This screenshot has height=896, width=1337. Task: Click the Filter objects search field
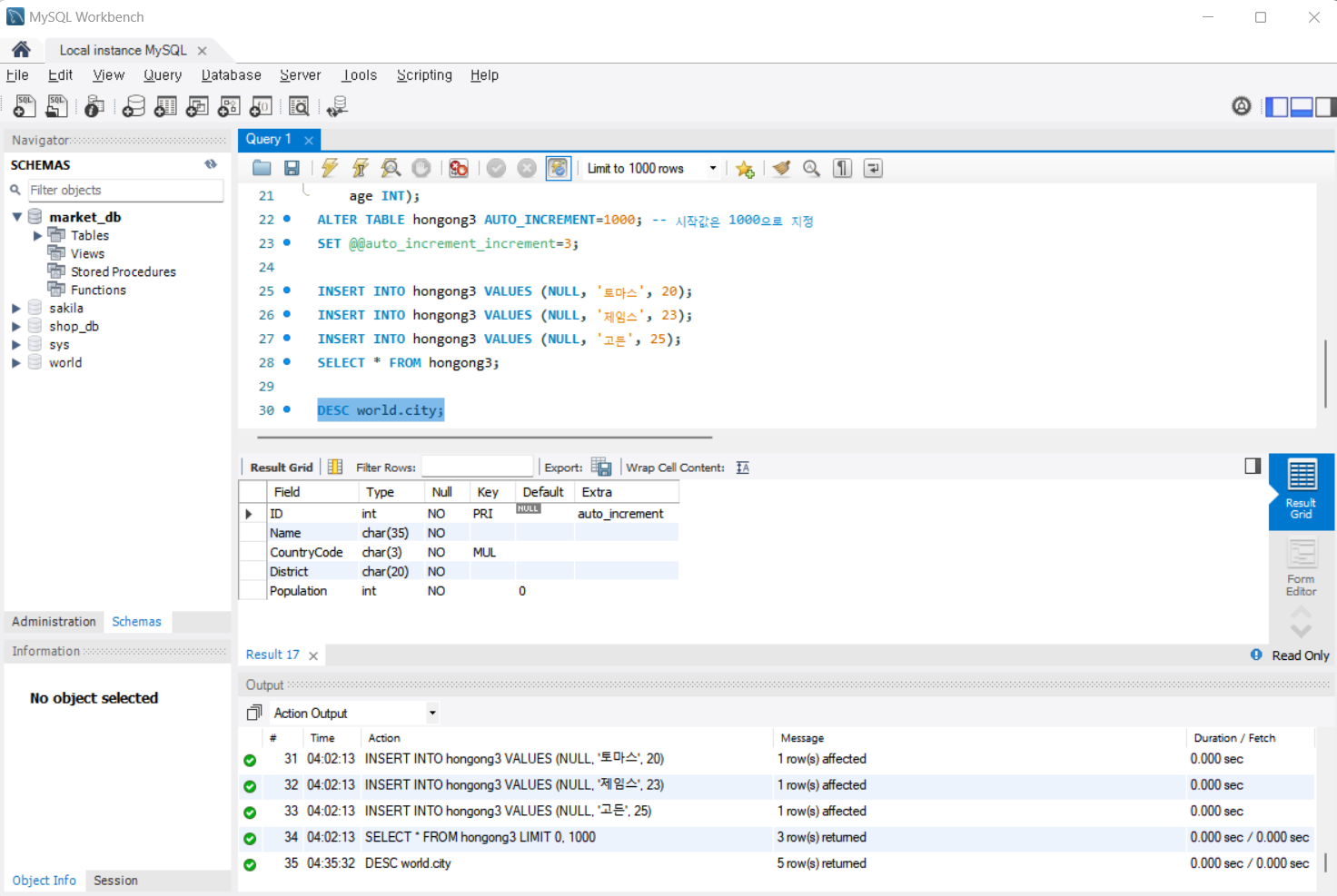pyautogui.click(x=125, y=190)
